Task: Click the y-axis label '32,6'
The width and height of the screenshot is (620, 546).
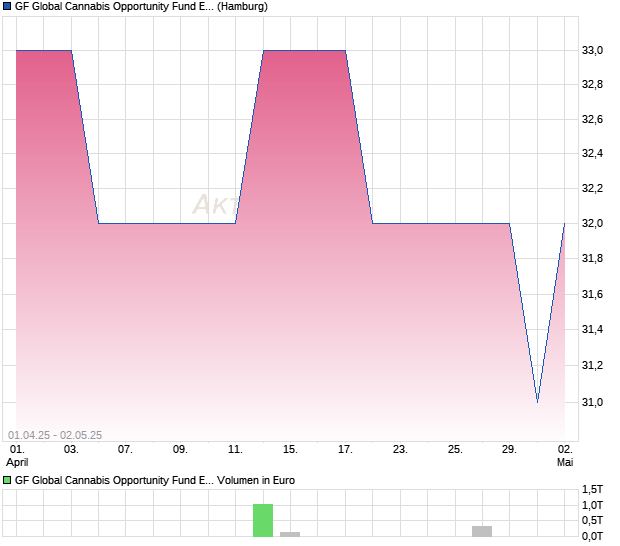Action: click(x=592, y=119)
